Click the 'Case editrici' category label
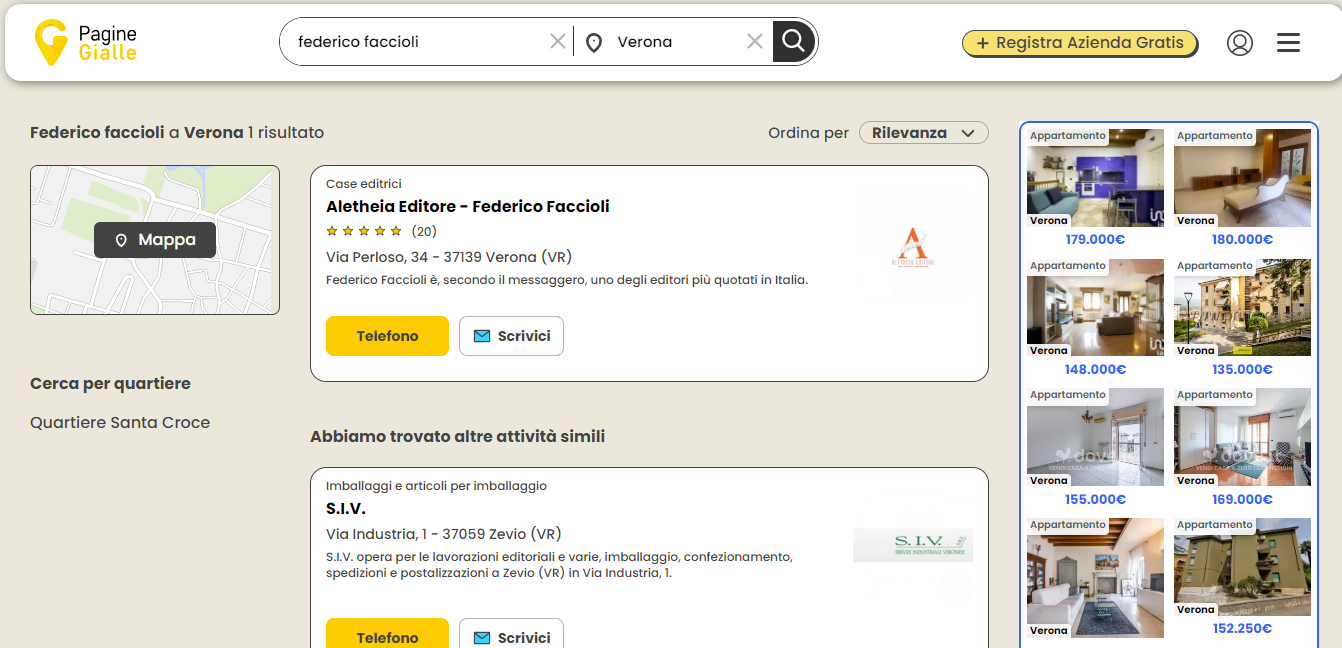Image resolution: width=1342 pixels, height=648 pixels. pos(364,184)
